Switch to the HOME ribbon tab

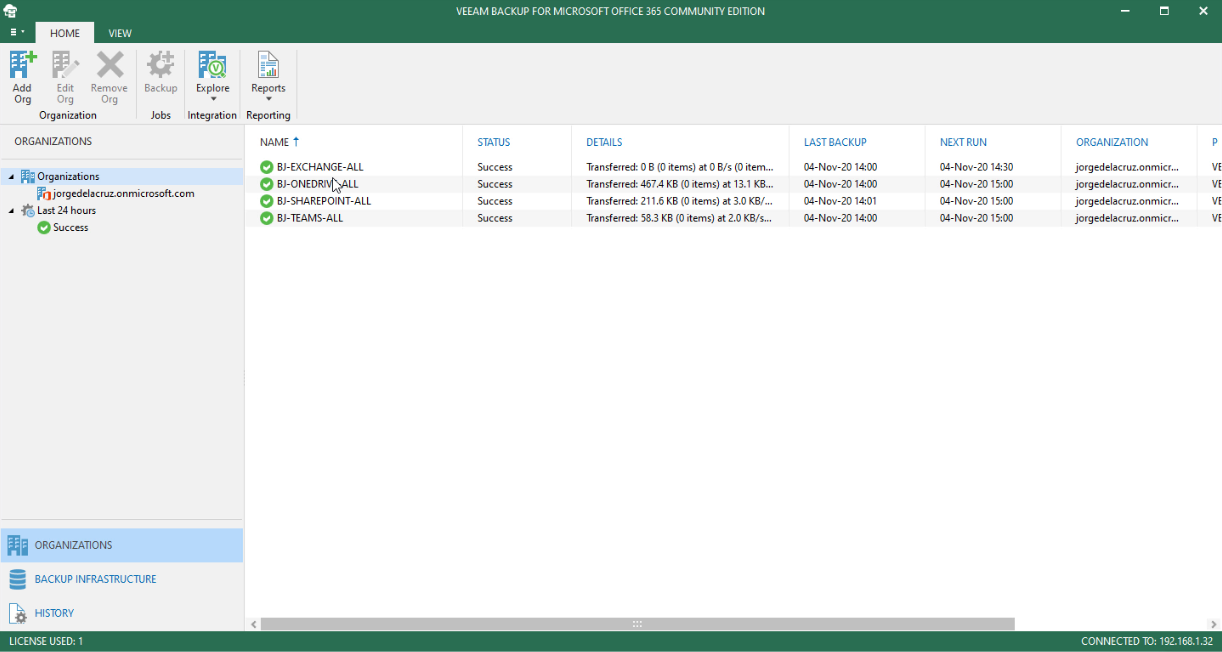click(x=65, y=33)
